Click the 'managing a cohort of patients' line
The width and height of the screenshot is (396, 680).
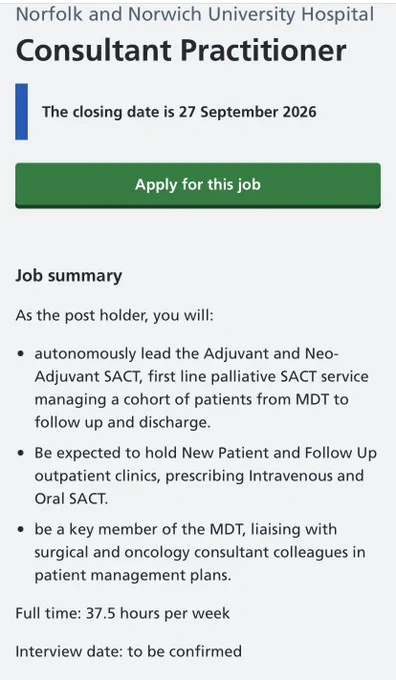point(191,399)
